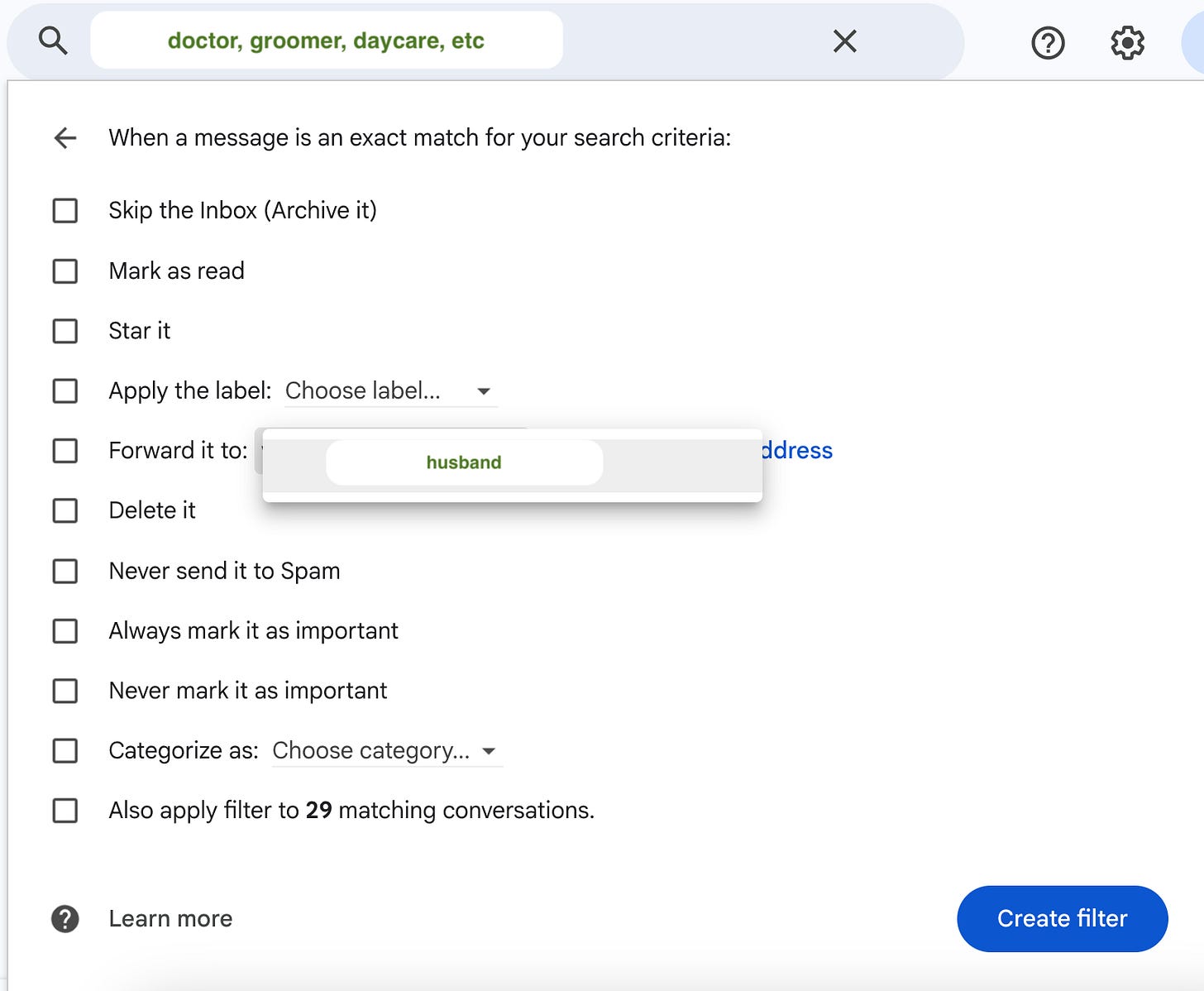Go back with the left arrow

click(65, 137)
